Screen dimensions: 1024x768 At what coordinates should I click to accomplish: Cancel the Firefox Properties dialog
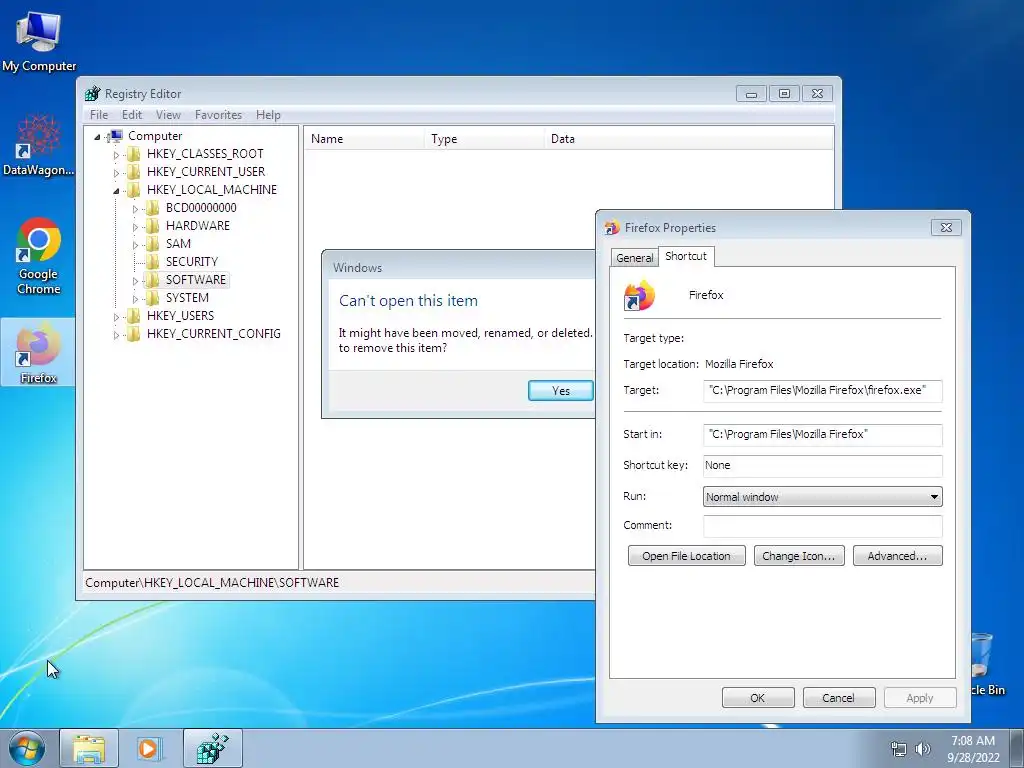pyautogui.click(x=839, y=697)
